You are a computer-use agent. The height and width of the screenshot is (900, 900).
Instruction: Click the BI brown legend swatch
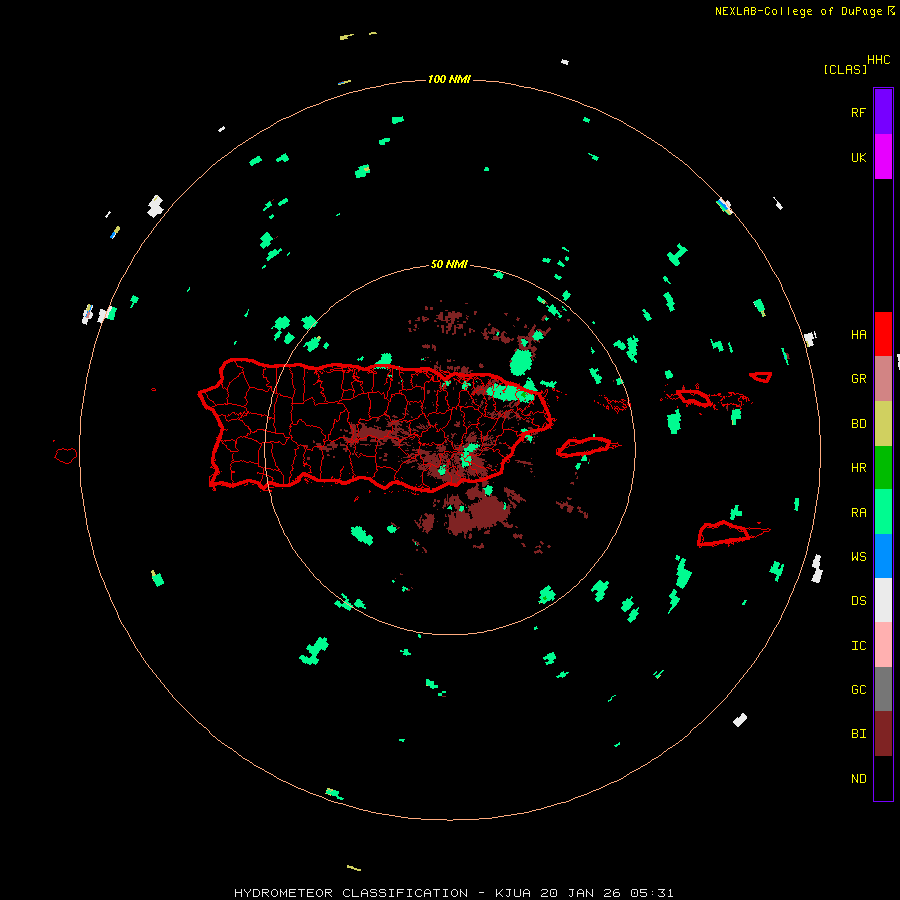click(883, 734)
